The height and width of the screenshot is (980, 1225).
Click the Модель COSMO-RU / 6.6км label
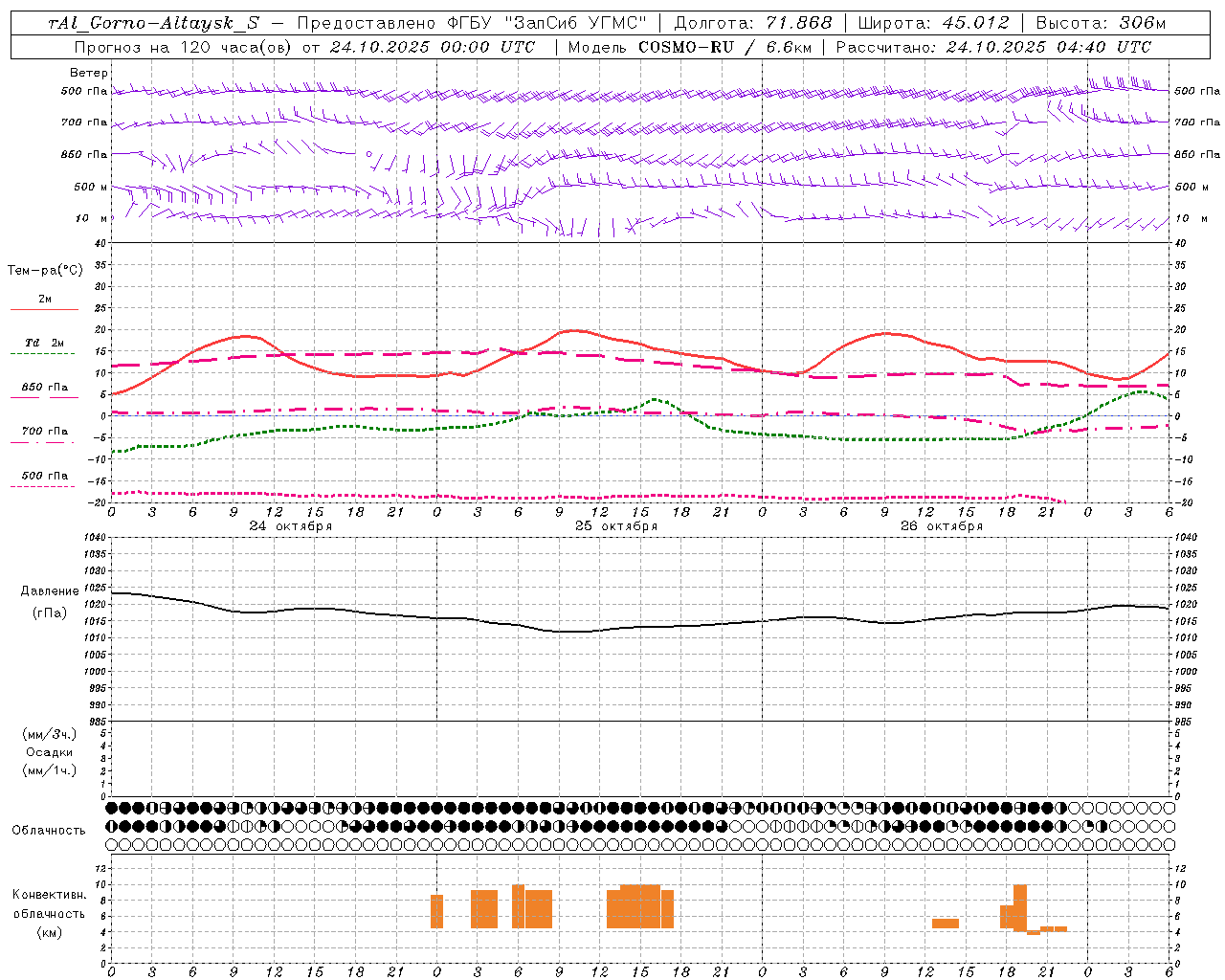(x=689, y=47)
